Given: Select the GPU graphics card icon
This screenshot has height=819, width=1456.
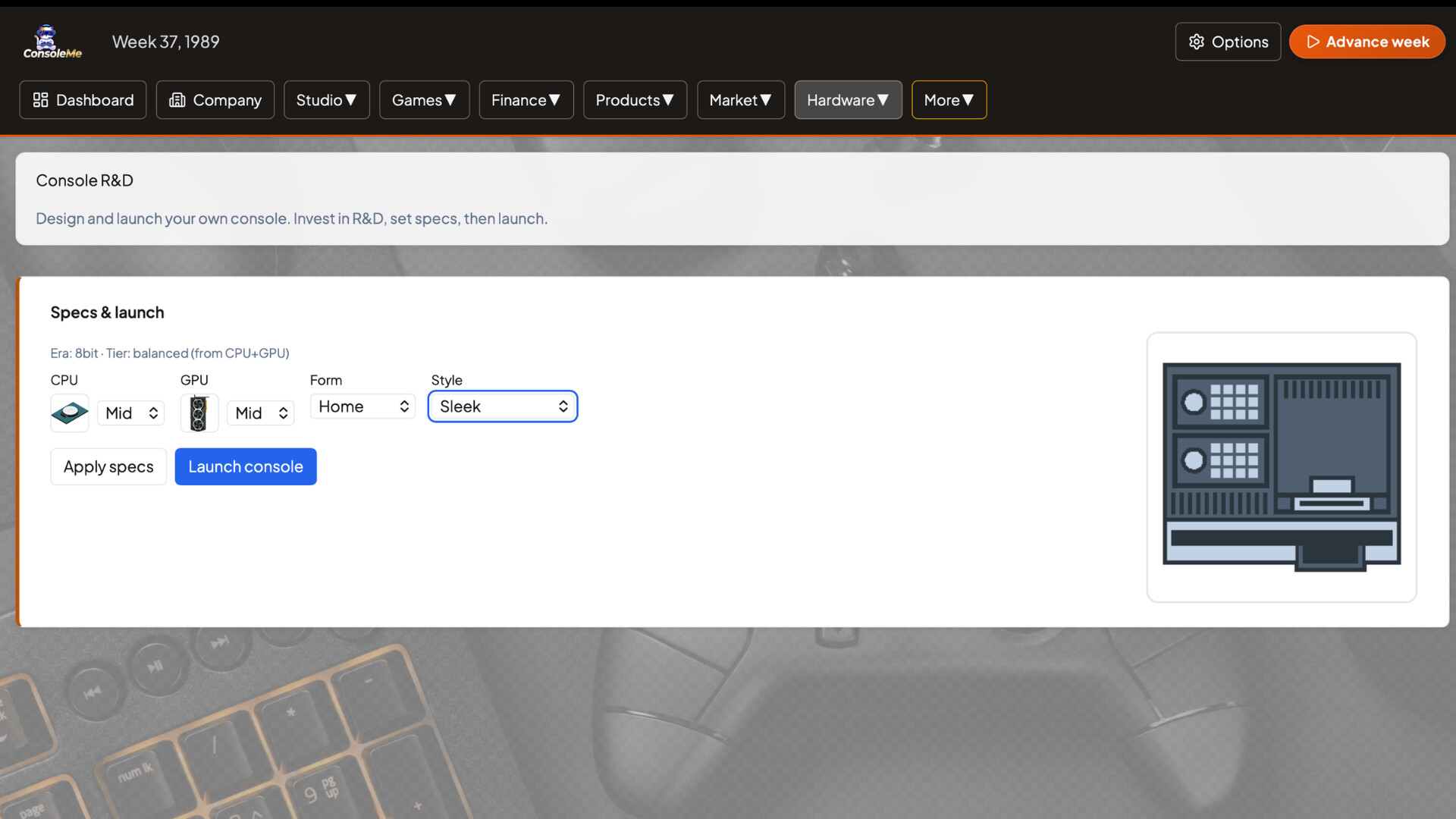Looking at the screenshot, I should click(199, 413).
